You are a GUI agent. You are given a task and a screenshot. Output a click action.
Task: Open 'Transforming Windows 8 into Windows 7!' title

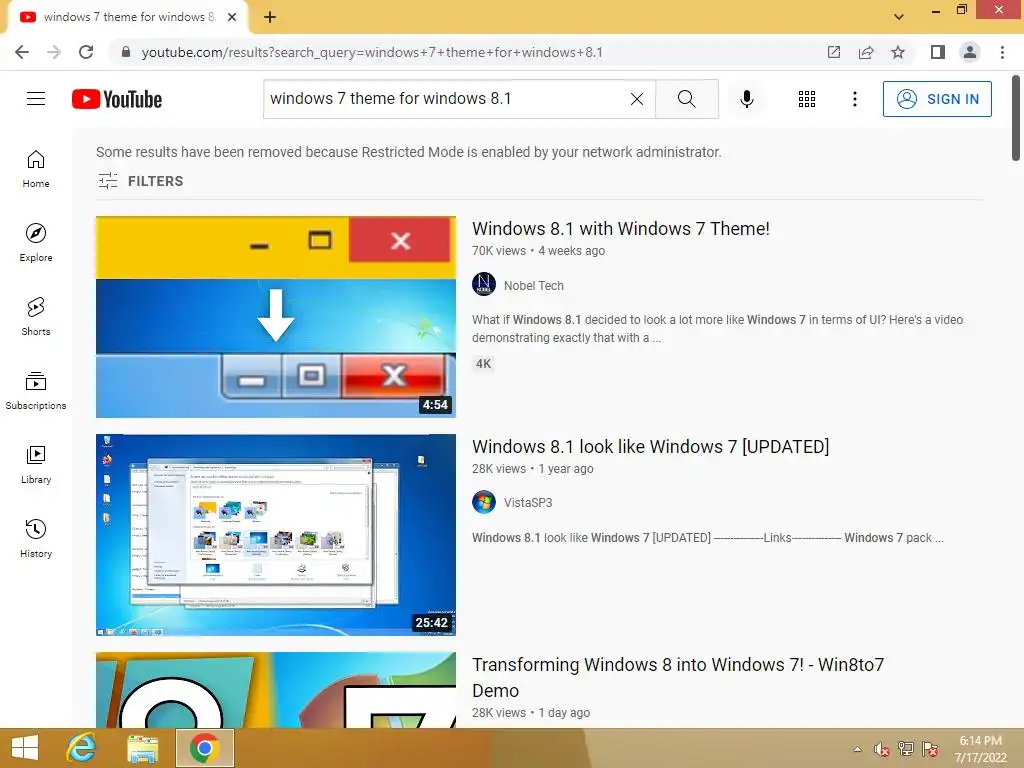[678, 677]
